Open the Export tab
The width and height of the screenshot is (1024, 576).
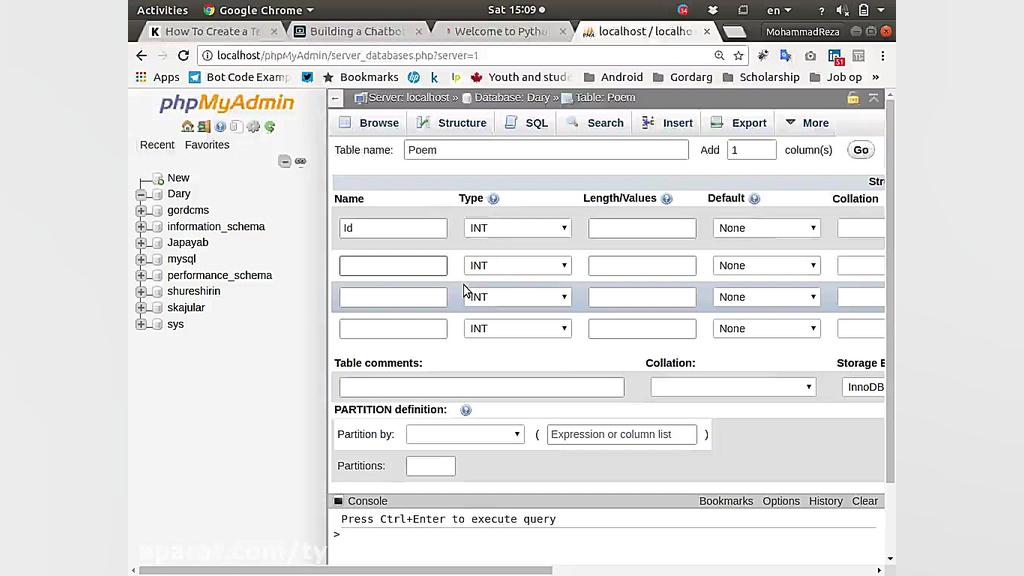tap(739, 123)
